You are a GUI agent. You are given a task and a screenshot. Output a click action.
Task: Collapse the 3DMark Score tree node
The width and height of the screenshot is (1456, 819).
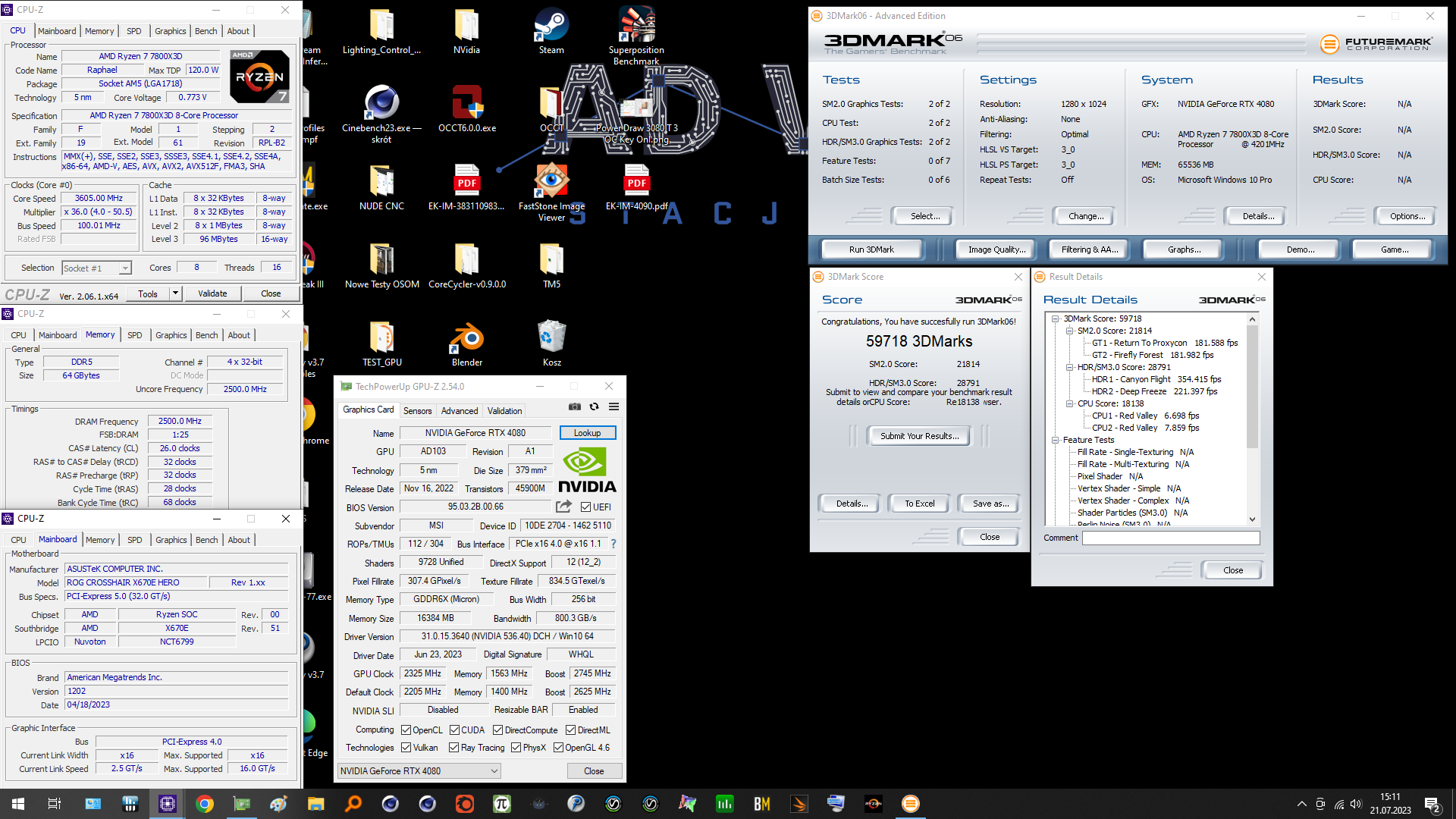pyautogui.click(x=1056, y=319)
